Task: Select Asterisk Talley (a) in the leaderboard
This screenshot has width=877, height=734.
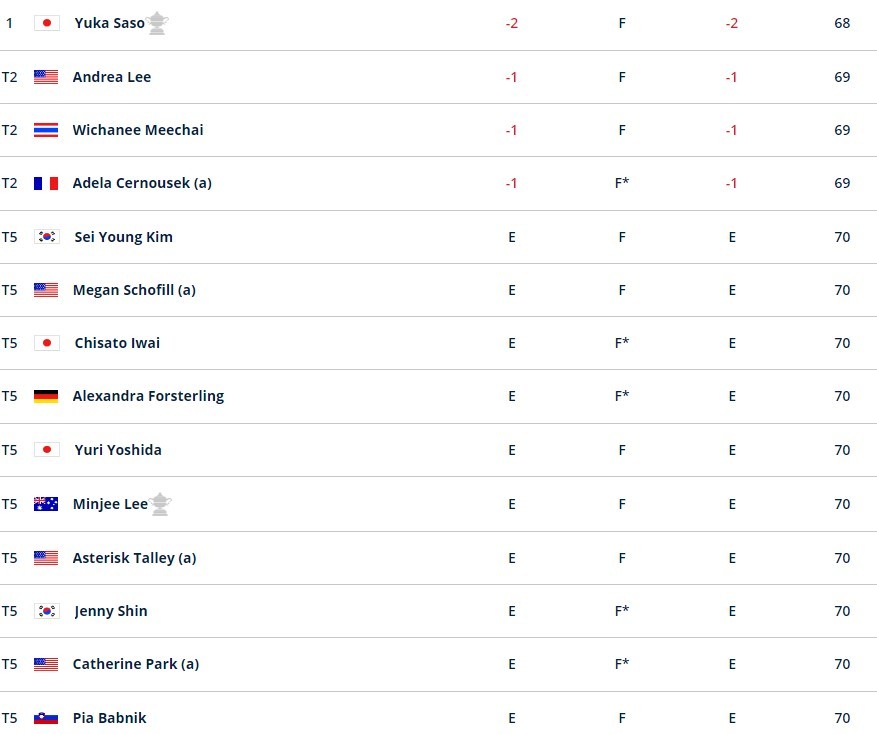Action: (134, 558)
